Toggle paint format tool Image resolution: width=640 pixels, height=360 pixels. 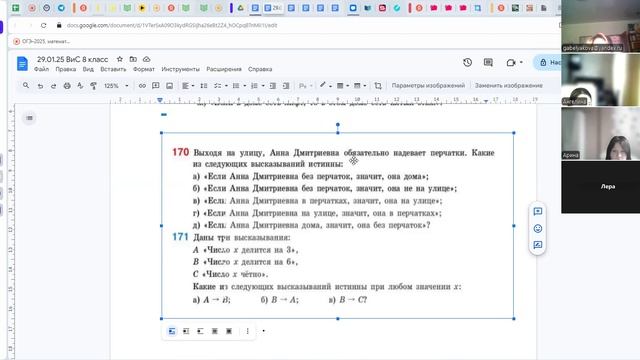pyautogui.click(x=93, y=86)
